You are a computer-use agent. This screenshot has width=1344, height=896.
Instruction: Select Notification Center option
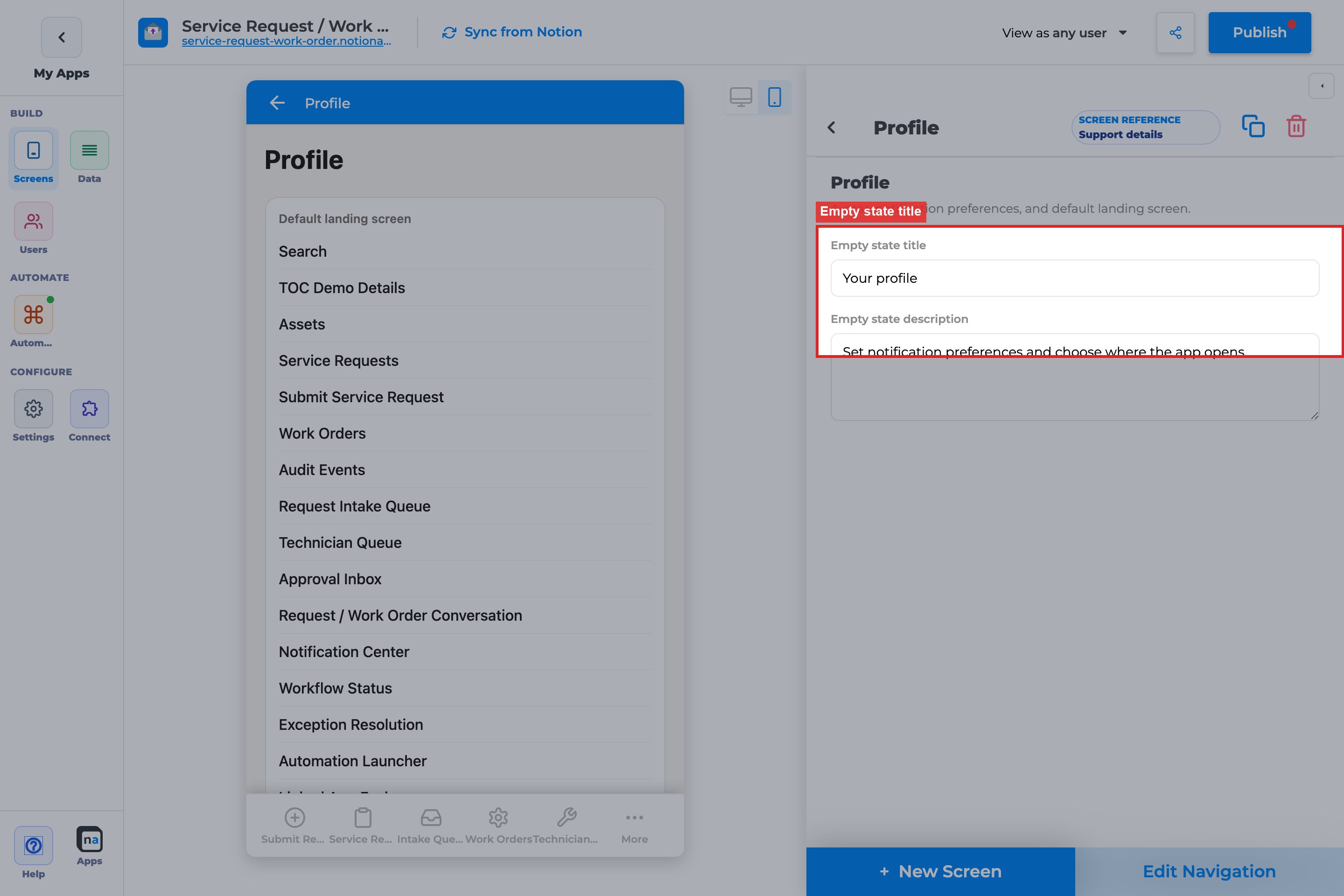tap(465, 652)
